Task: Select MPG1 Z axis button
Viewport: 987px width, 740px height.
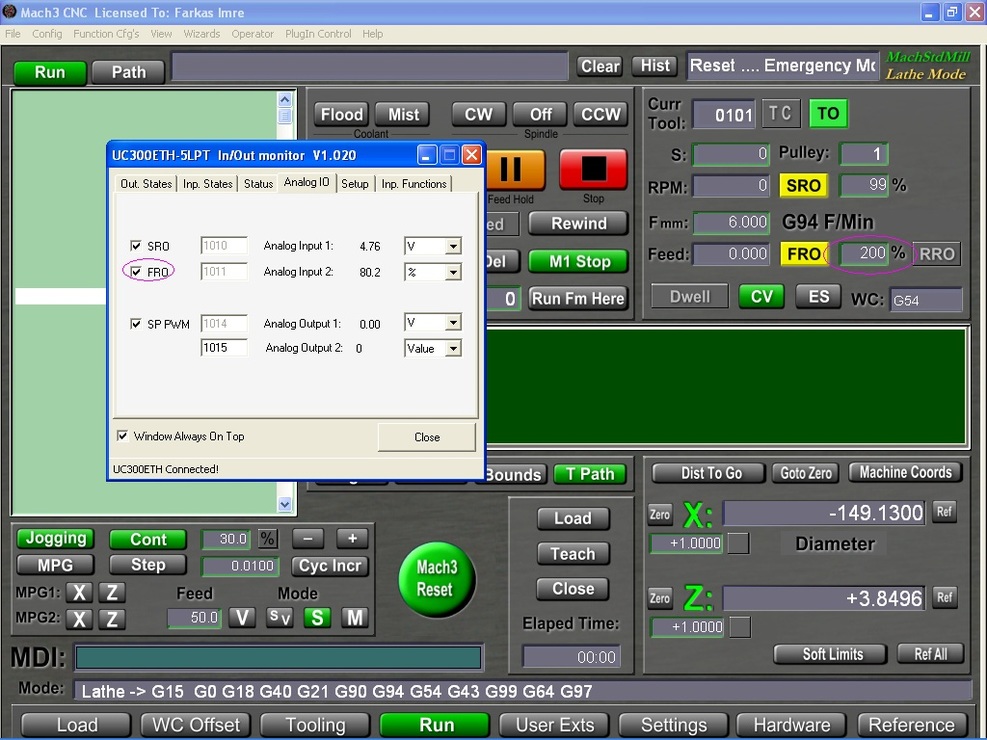Action: 112,593
